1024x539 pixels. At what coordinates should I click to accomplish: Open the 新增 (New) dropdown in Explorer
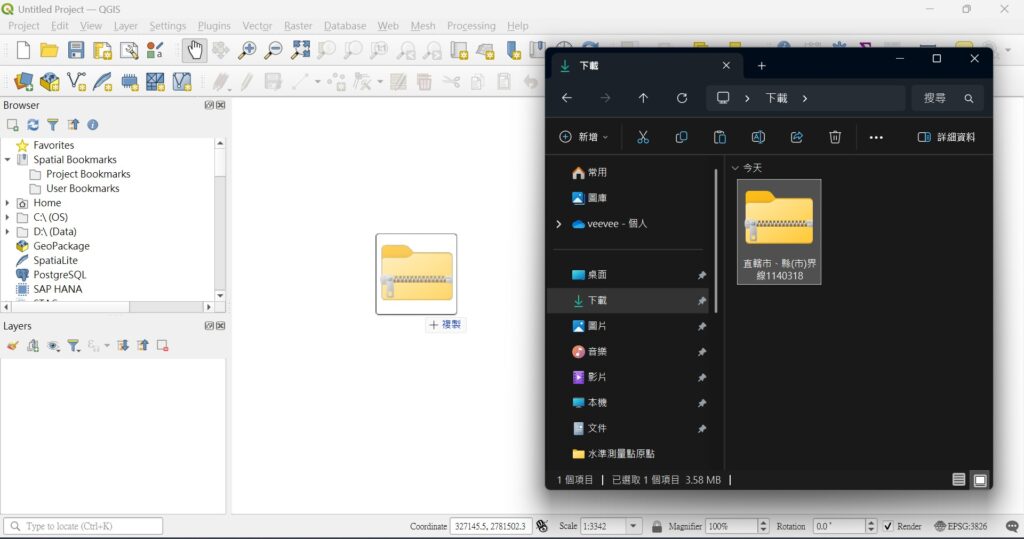pyautogui.click(x=584, y=137)
